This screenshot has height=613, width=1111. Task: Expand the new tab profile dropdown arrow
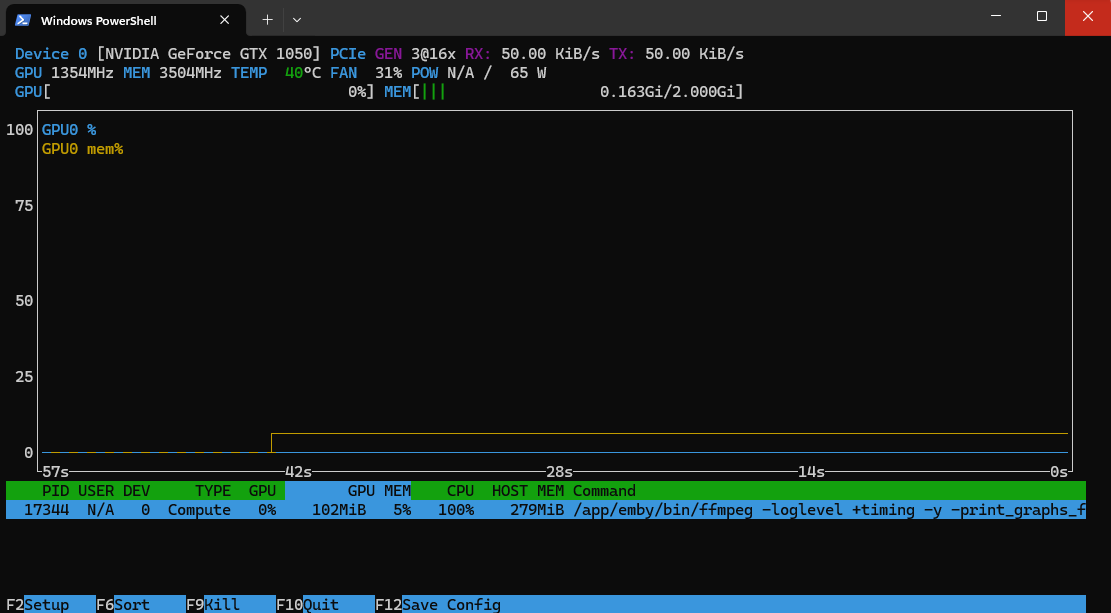297,20
